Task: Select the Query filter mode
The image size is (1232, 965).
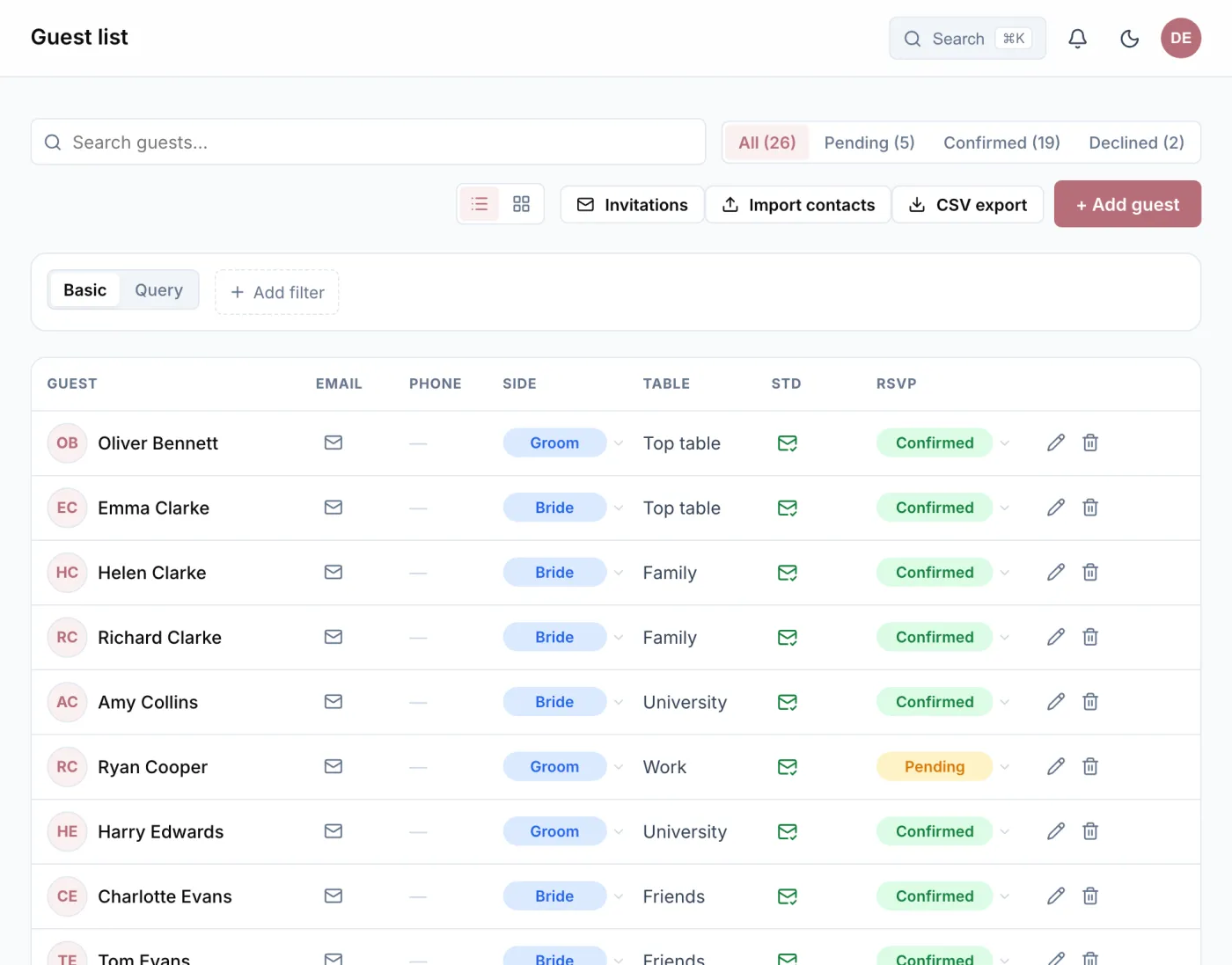Action: click(158, 290)
